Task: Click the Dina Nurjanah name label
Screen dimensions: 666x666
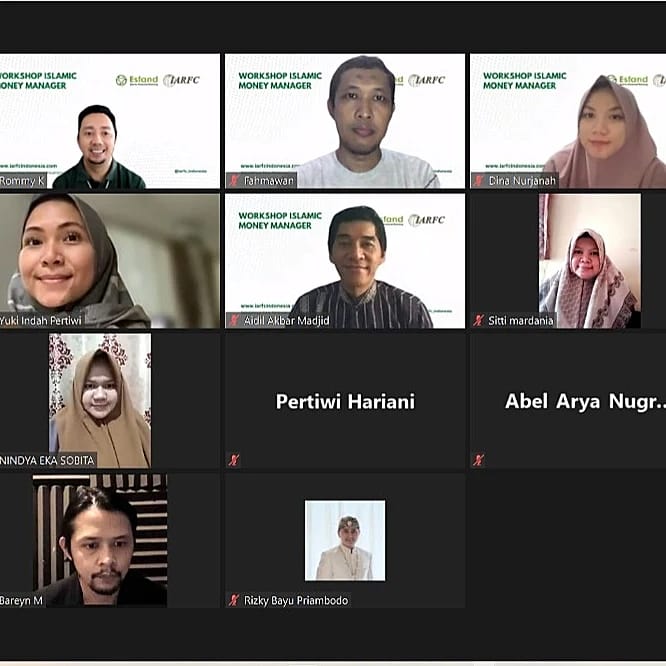Action: tap(522, 181)
